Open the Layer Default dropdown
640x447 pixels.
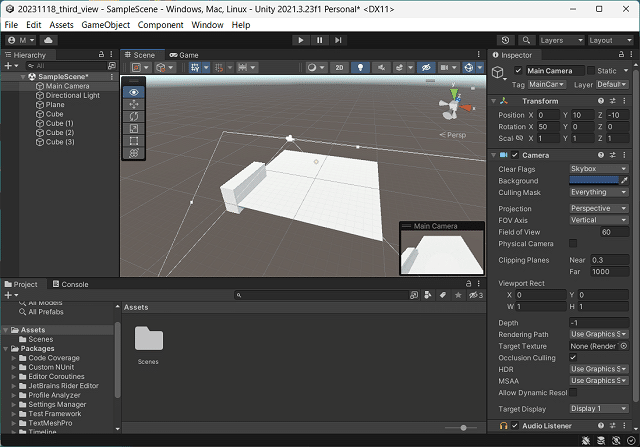point(612,85)
